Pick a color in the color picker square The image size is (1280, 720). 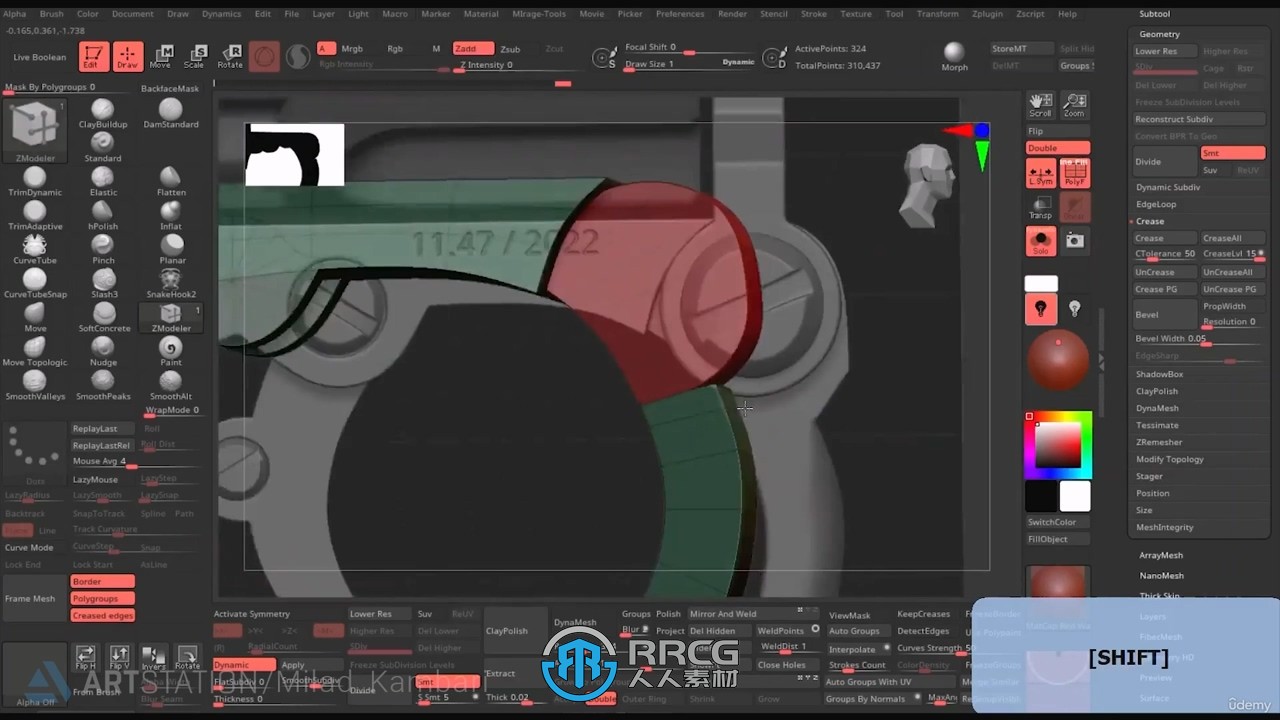[x=1057, y=444]
